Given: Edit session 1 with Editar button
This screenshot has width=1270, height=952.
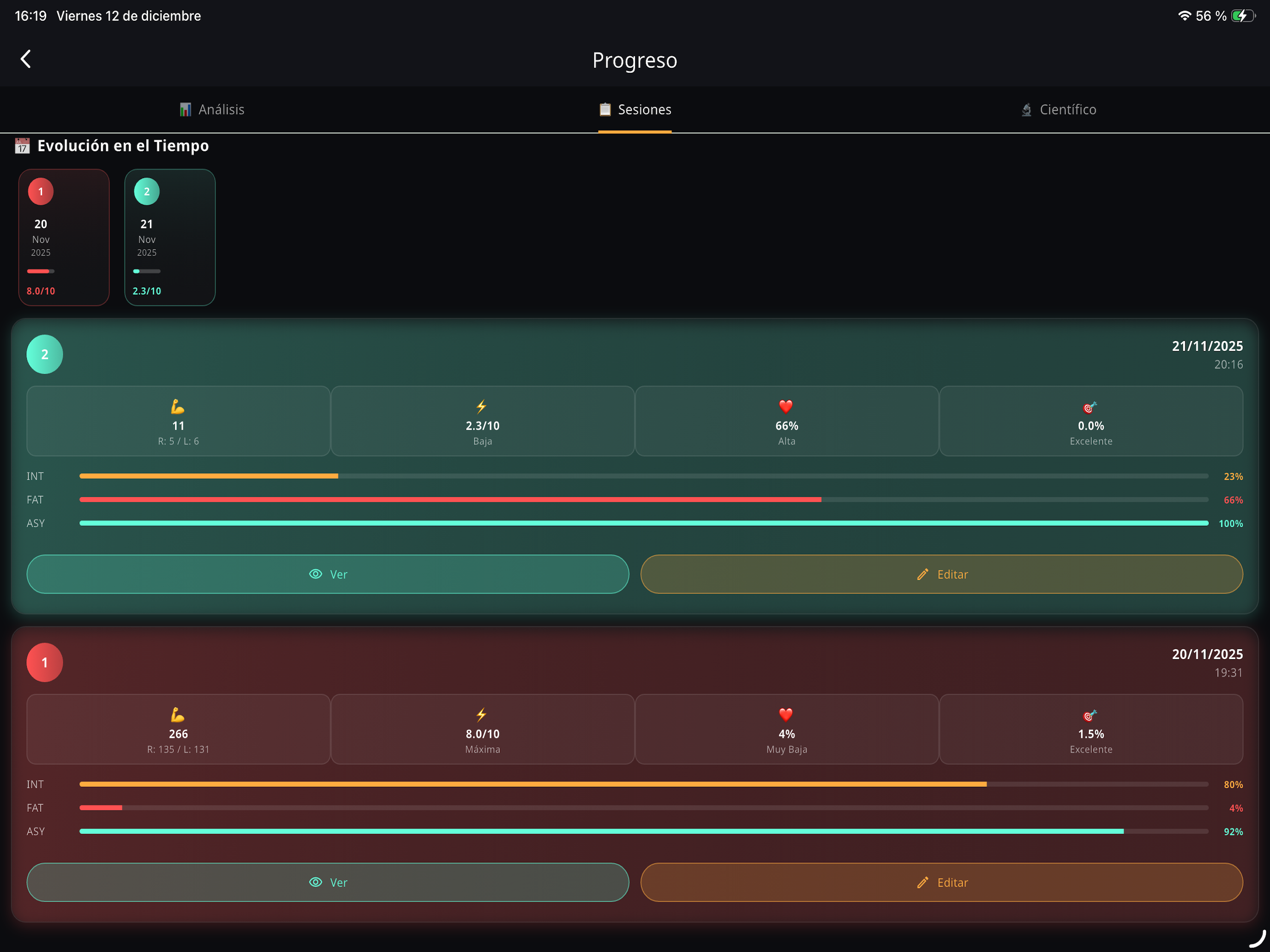Looking at the screenshot, I should click(x=941, y=882).
